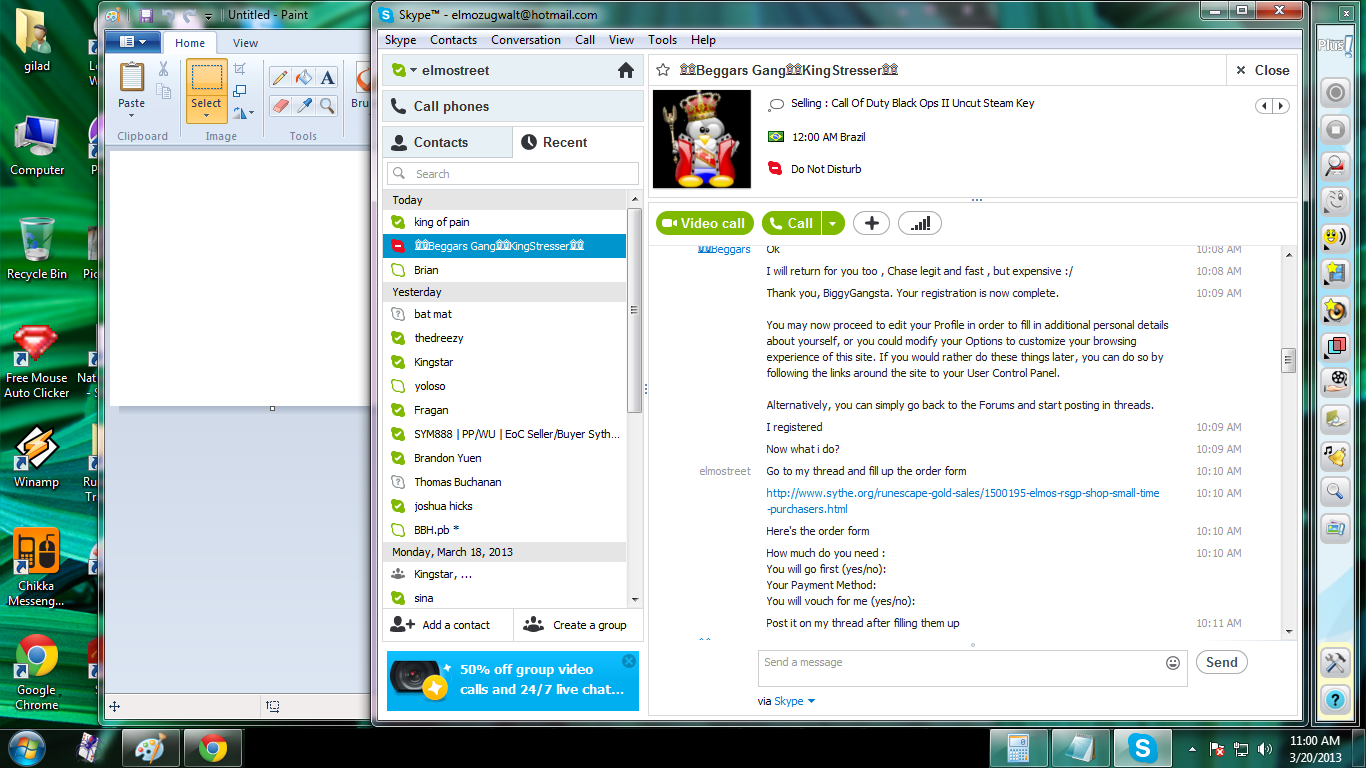
Task: Select the Pencil tool in Paint
Action: click(280, 77)
